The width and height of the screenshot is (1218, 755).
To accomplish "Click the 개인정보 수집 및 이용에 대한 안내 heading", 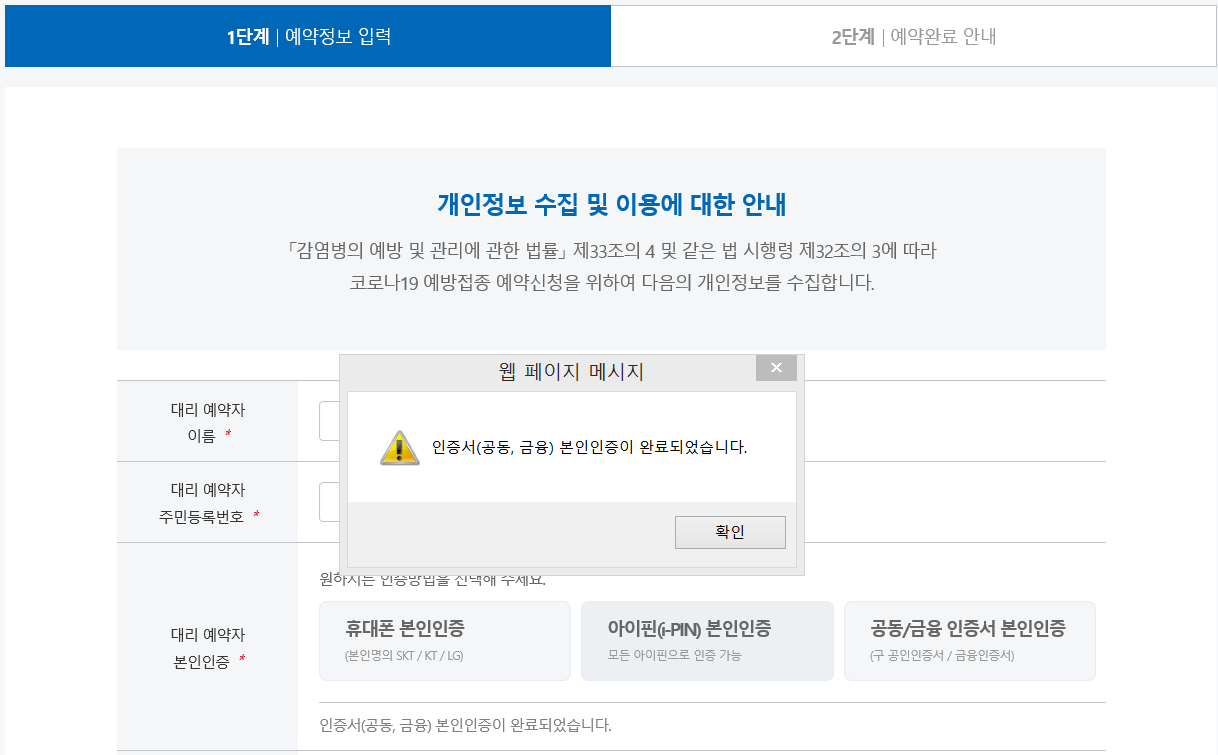I will (611, 205).
